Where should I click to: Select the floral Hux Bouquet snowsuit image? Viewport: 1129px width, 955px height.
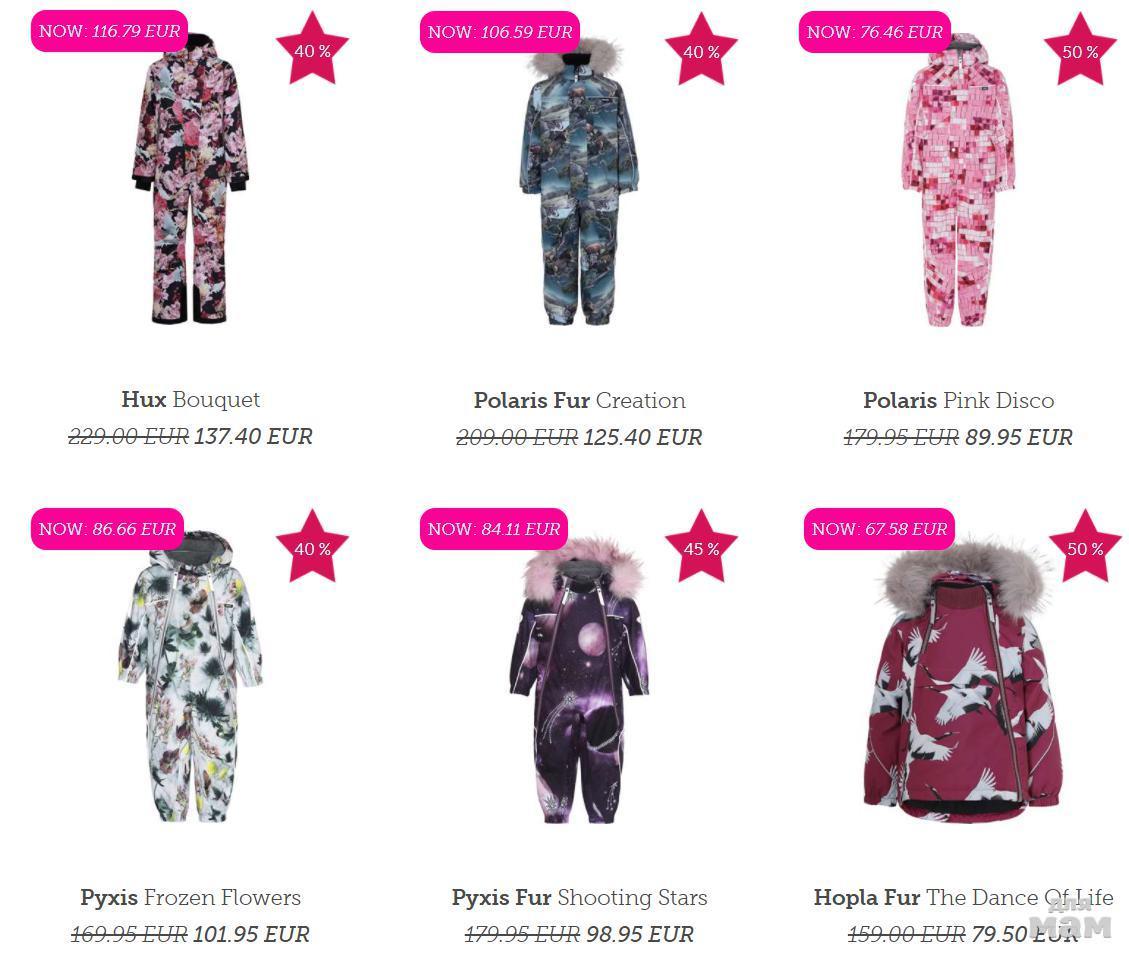tap(191, 179)
